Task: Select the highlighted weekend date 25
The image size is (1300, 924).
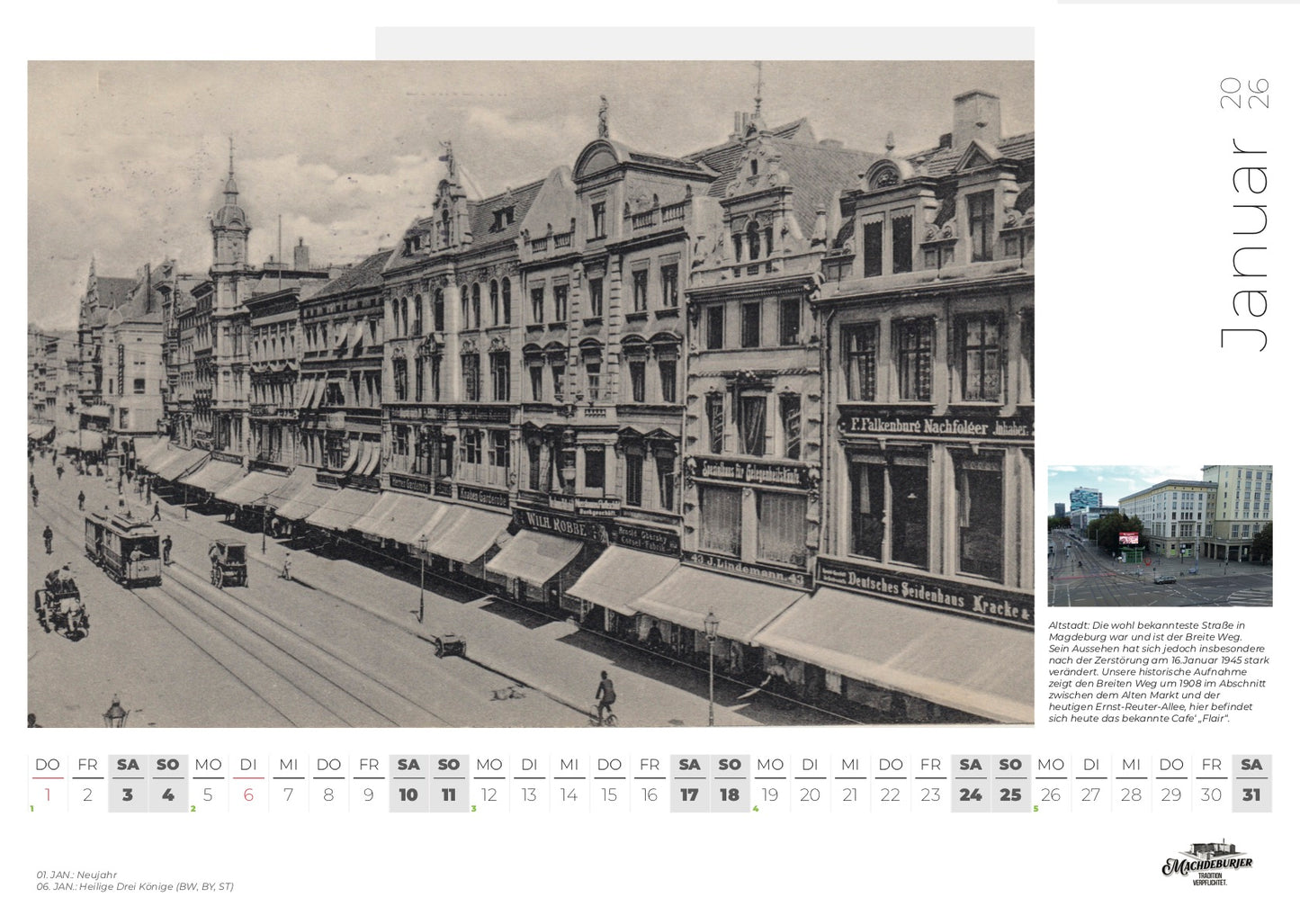Action: pos(1009,794)
